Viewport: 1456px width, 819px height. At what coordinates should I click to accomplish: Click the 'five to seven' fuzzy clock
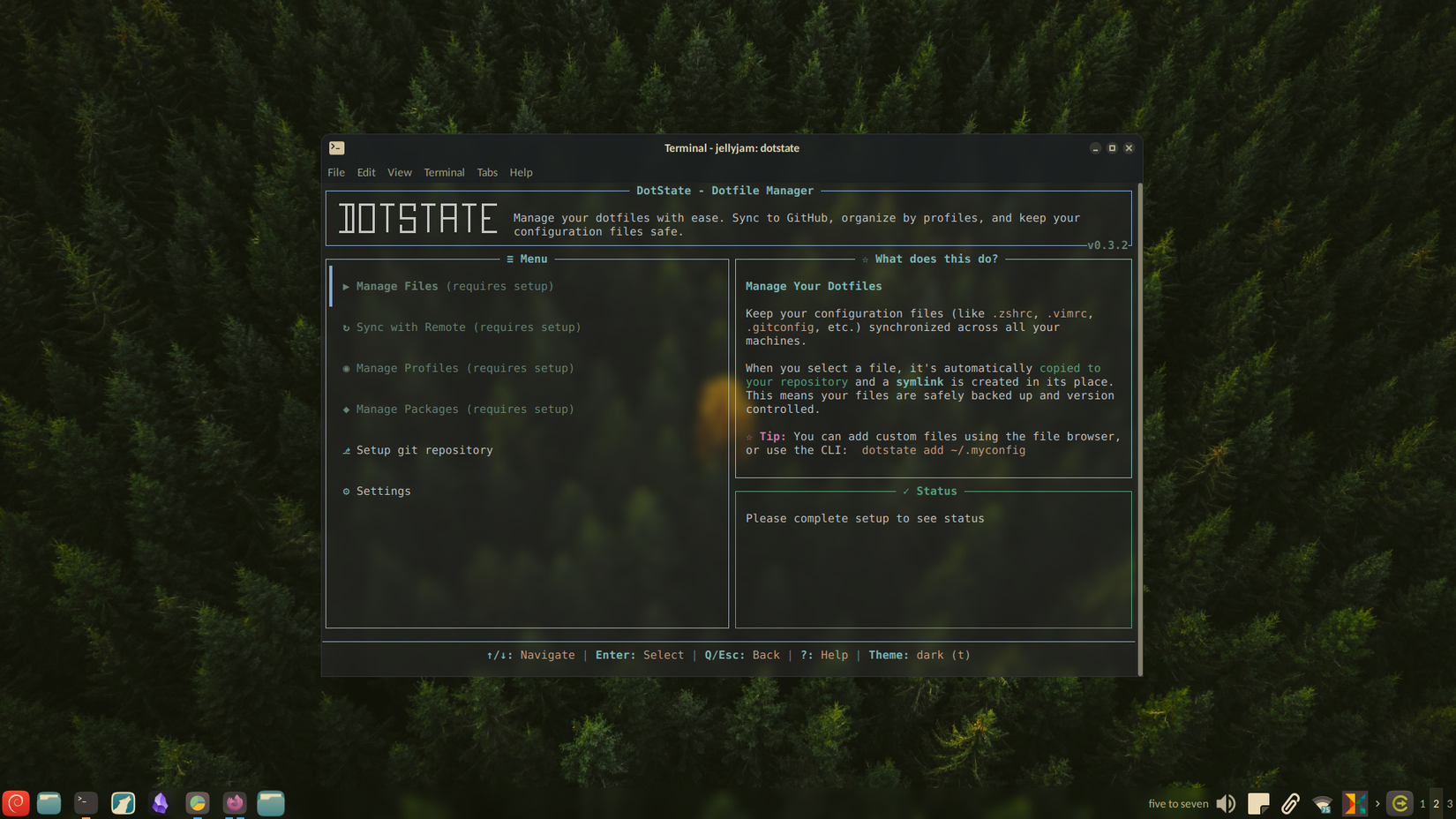[1178, 803]
